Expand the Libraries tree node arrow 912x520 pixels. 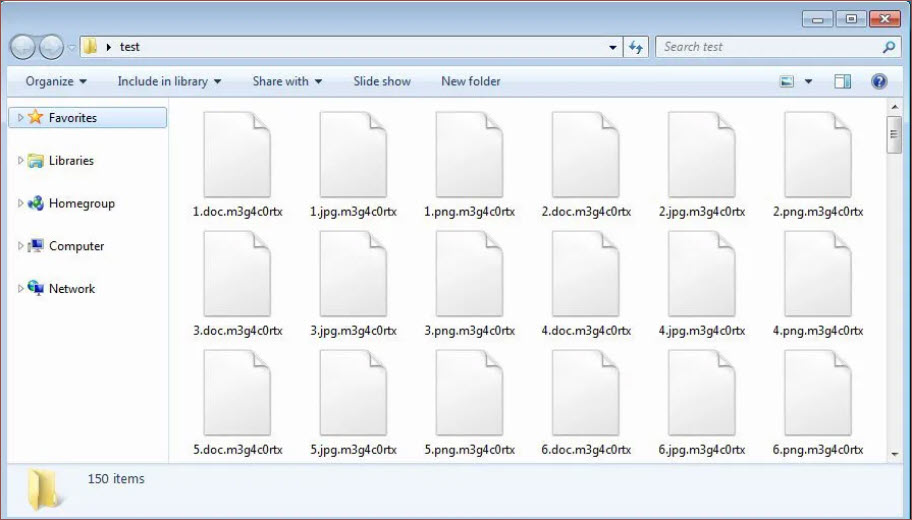pyautogui.click(x=21, y=161)
